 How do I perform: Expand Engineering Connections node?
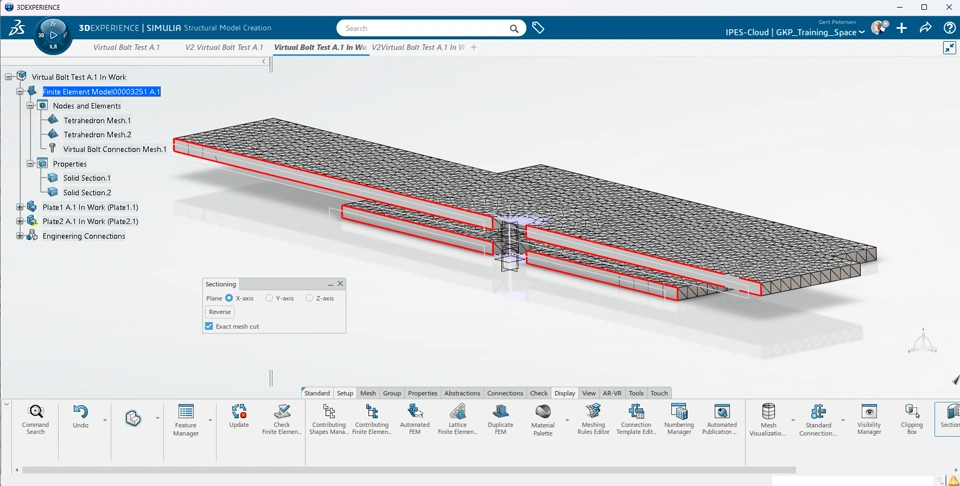pos(20,236)
